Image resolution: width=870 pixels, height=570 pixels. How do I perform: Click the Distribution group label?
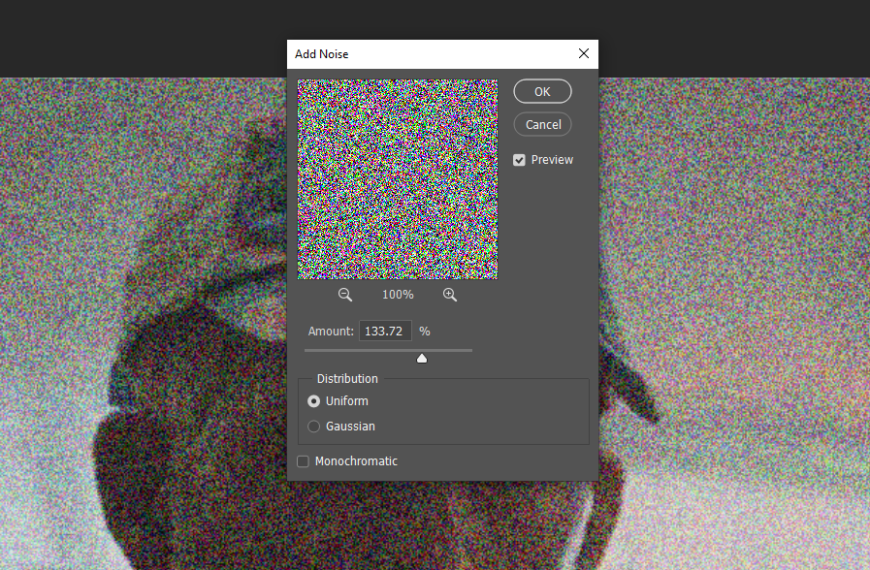point(347,379)
